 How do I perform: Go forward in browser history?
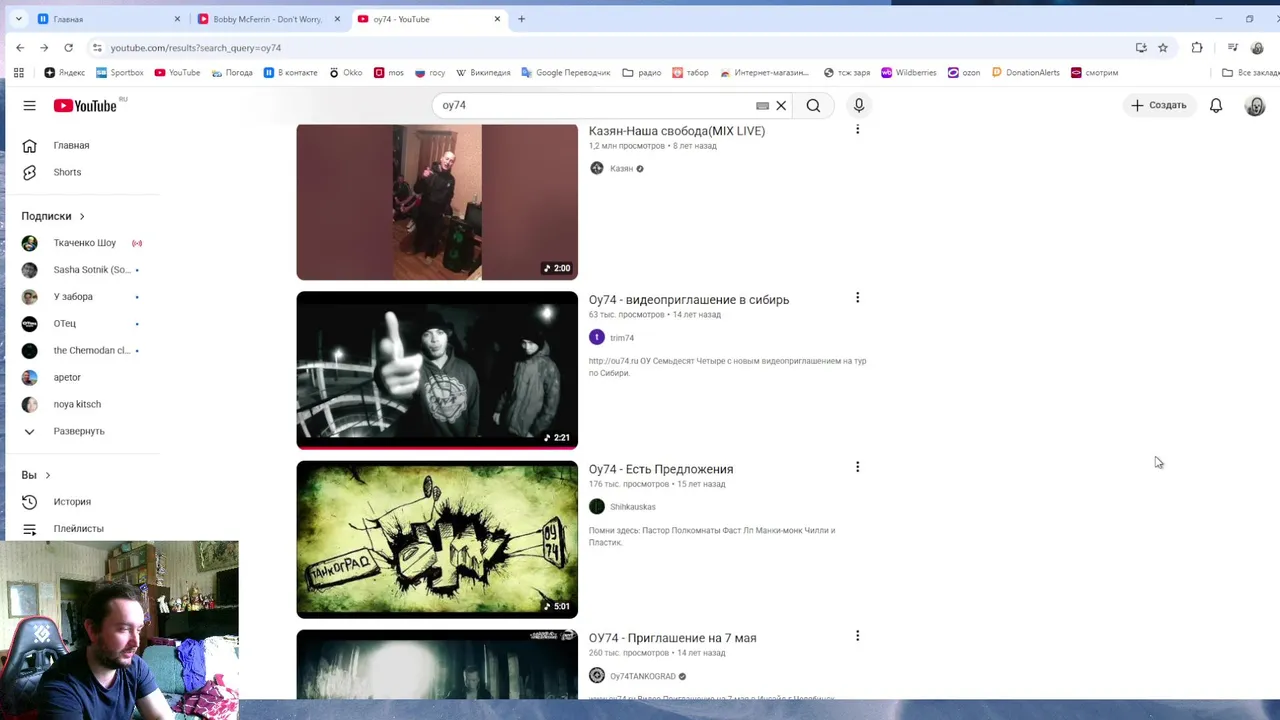click(x=44, y=48)
